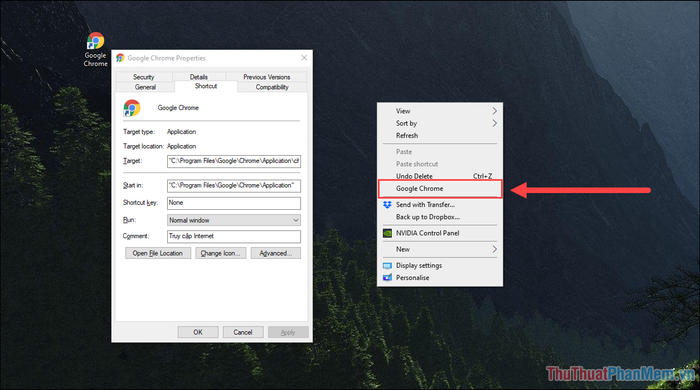Screen dimensions: 700x390
Task: Expand the Sort by submenu
Action: tap(440, 123)
